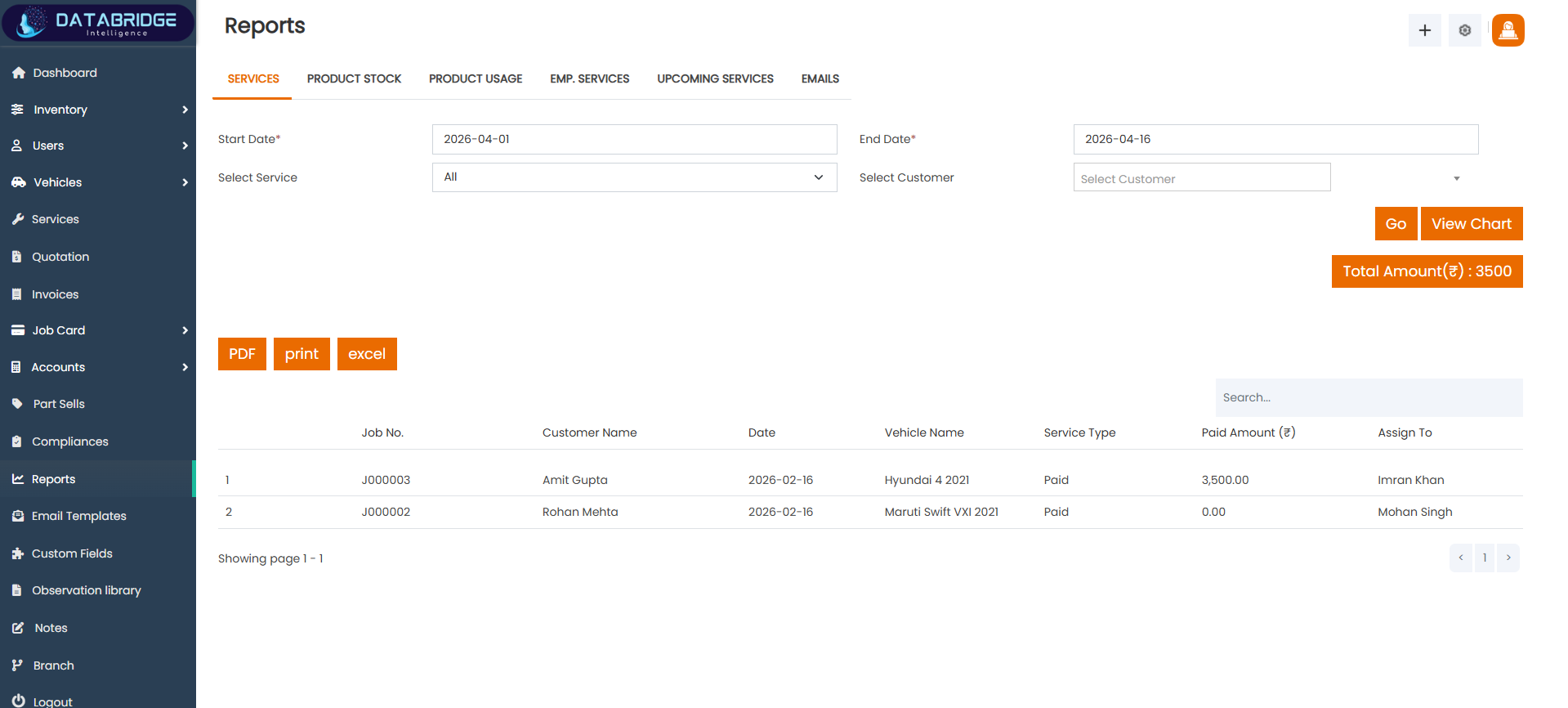The width and height of the screenshot is (1568, 708).
Task: Sort by Paid Amount column header
Action: tap(1248, 432)
